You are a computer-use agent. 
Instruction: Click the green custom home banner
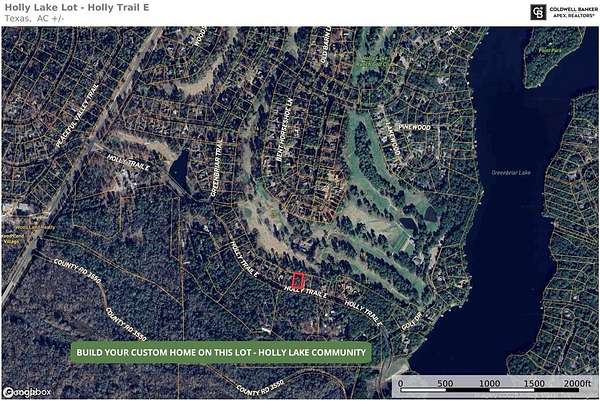point(220,352)
